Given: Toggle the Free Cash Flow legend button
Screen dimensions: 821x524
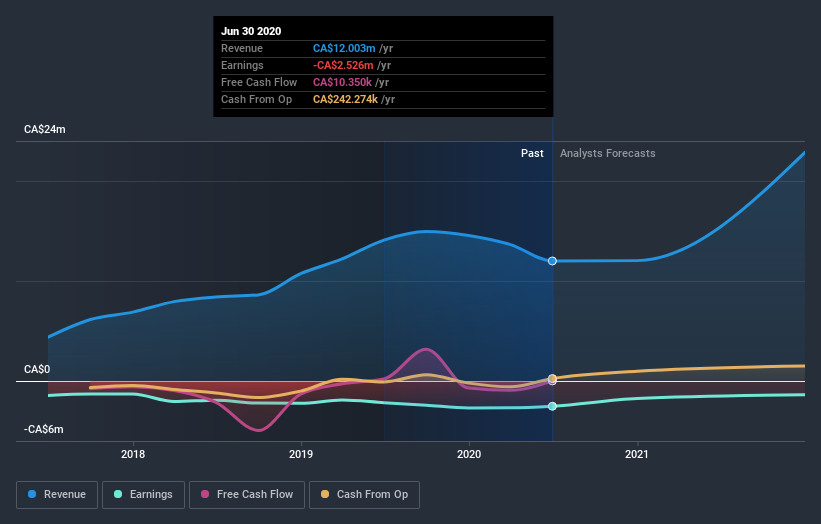Looking at the screenshot, I should click(x=247, y=495).
